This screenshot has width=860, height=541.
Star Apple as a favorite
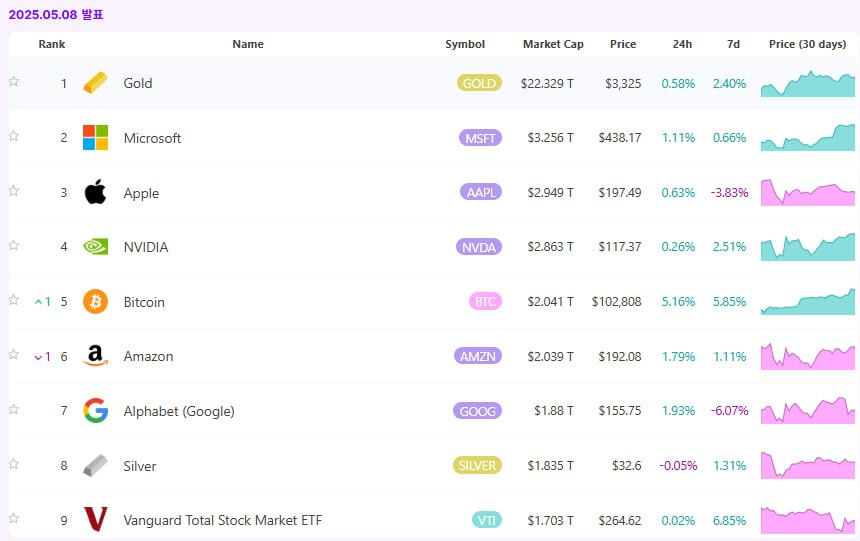(x=14, y=190)
